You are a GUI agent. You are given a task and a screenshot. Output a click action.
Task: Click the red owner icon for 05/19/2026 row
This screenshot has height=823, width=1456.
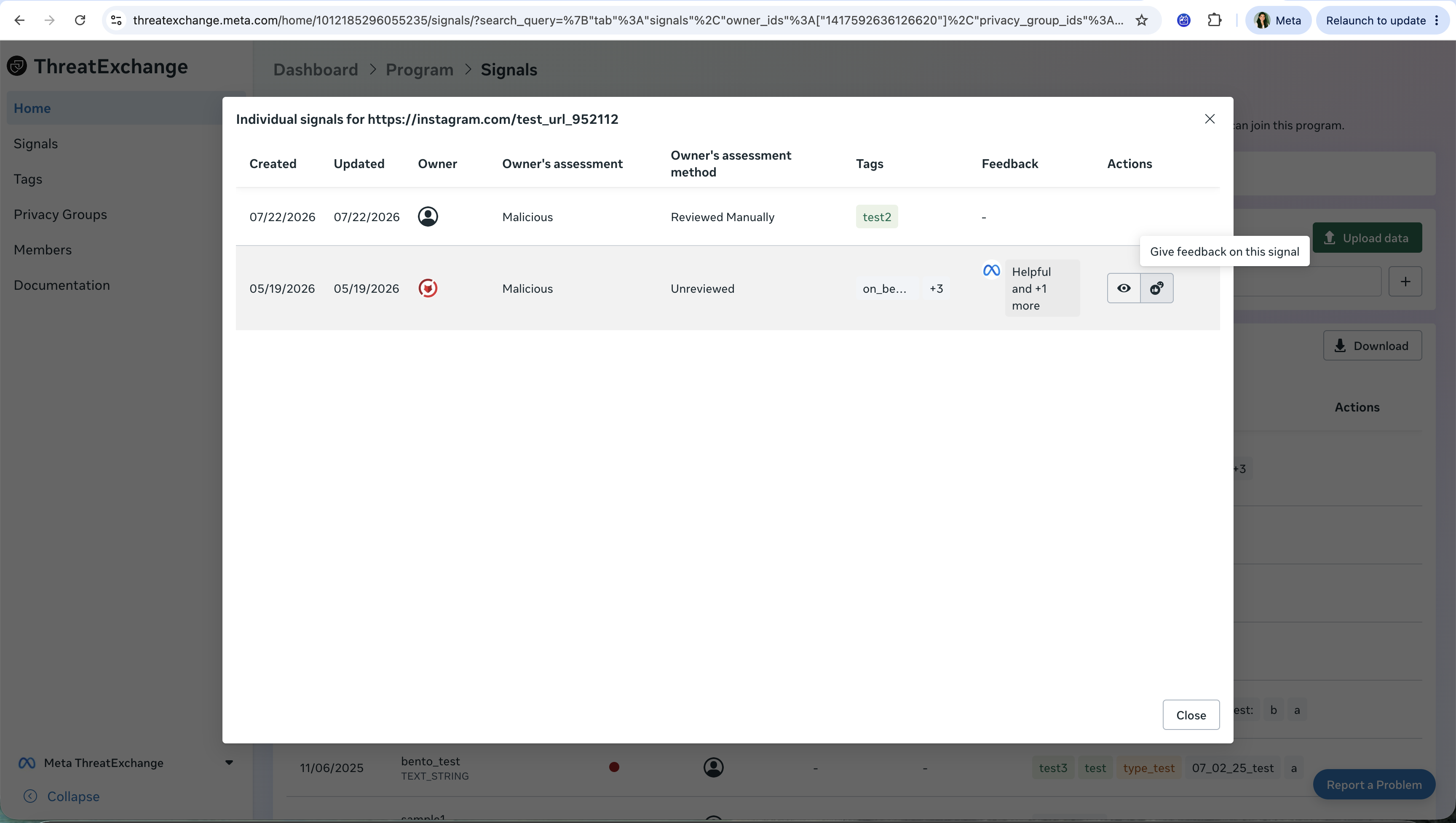[x=428, y=288]
